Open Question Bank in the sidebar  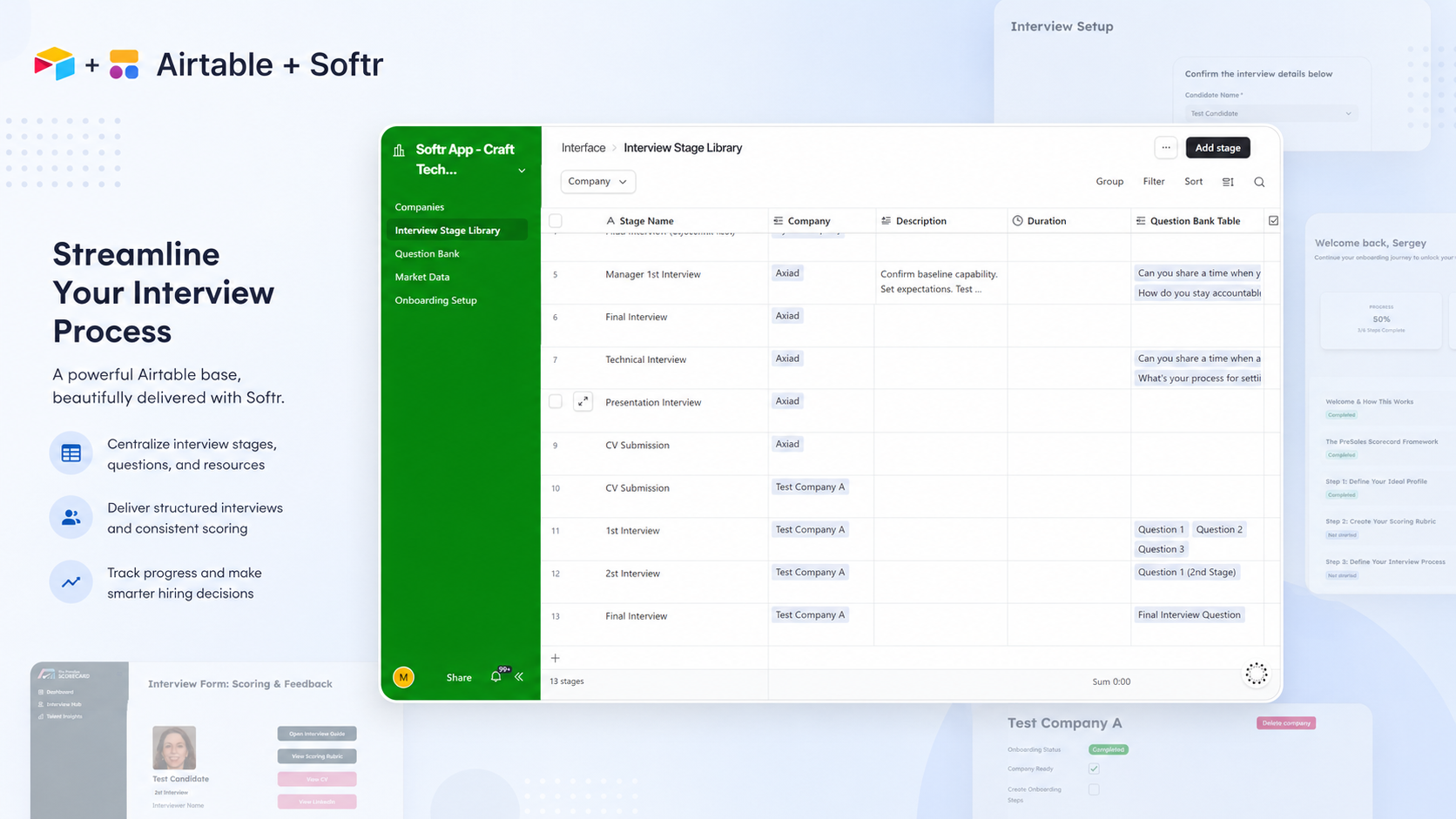(428, 253)
